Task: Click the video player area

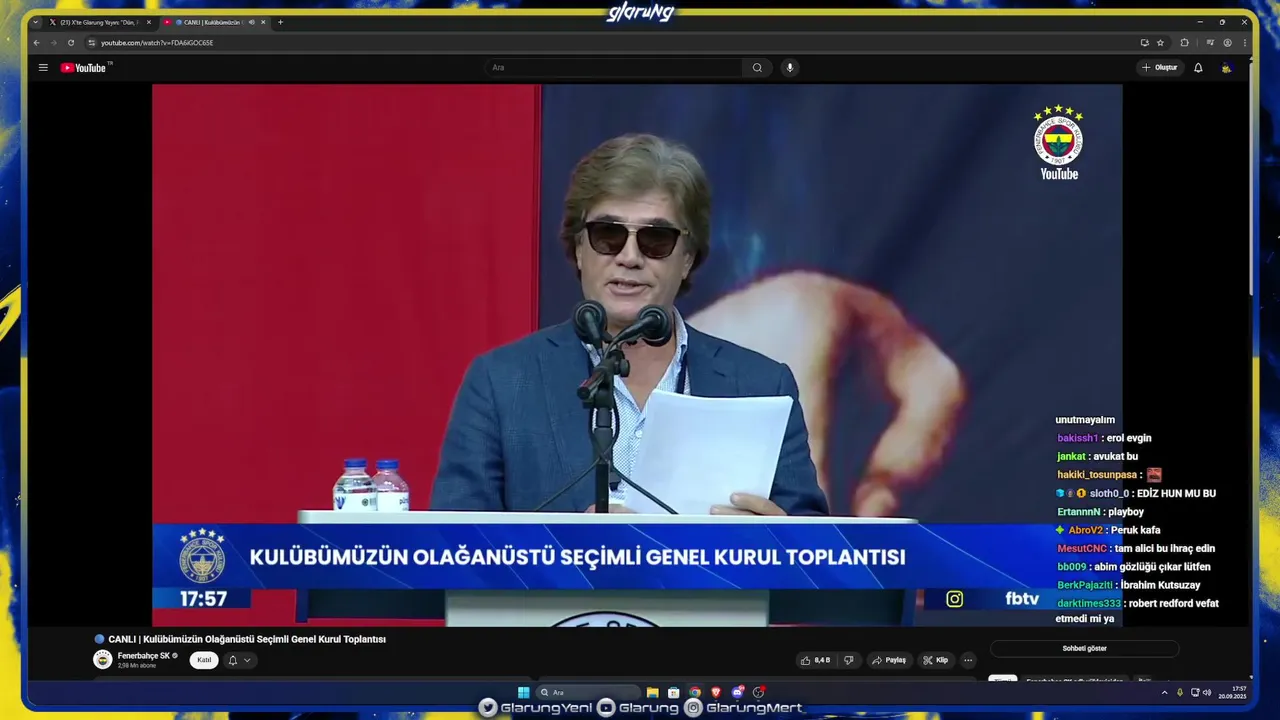Action: (x=637, y=355)
